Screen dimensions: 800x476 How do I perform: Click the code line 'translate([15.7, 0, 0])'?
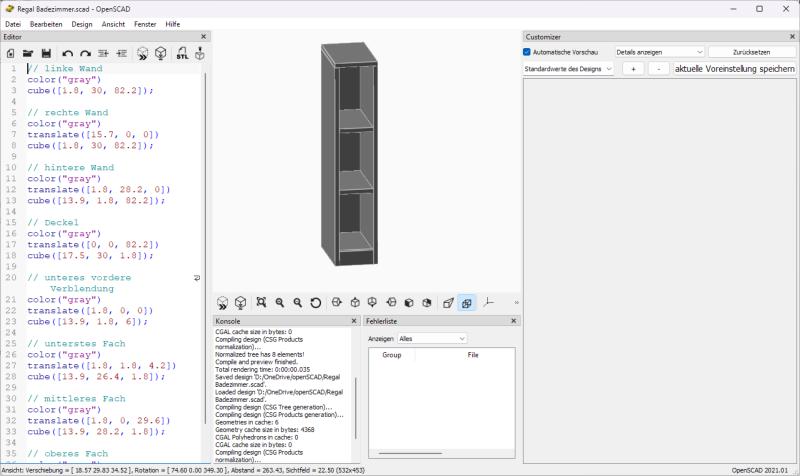pos(93,135)
